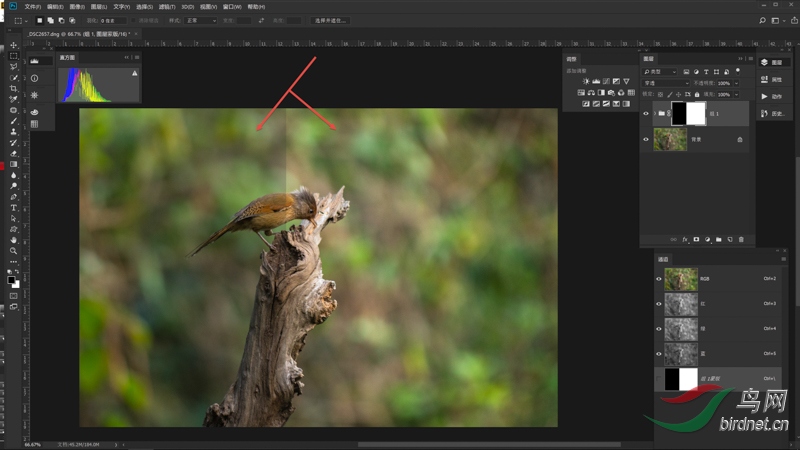Choose the Zoom magnifier tool
800x450 pixels.
13,251
